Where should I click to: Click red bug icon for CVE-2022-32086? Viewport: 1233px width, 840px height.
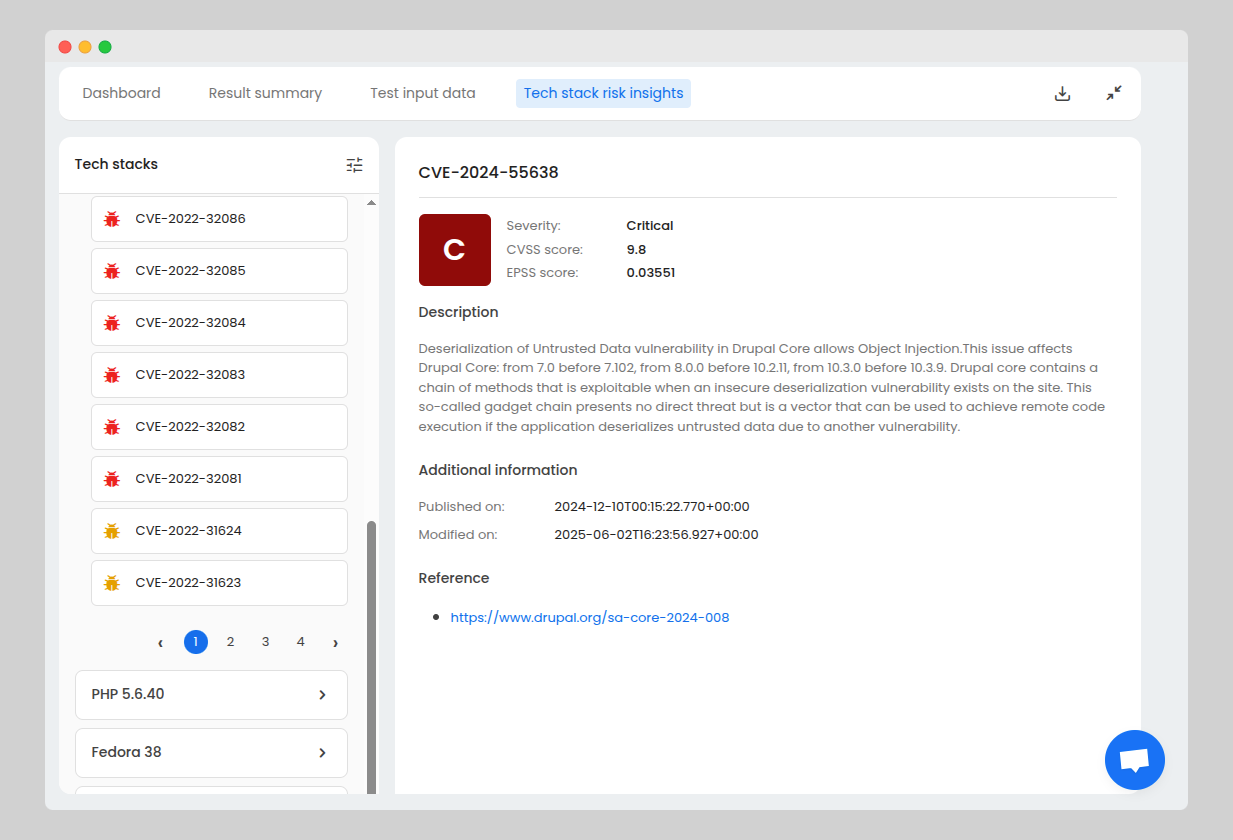pyautogui.click(x=112, y=219)
